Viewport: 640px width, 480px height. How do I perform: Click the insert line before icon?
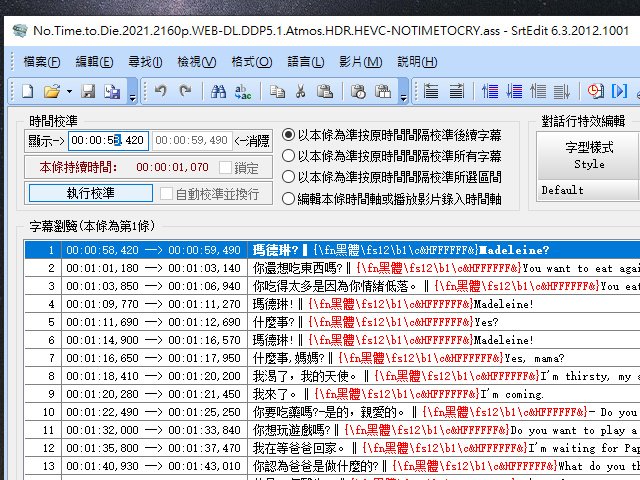tap(431, 91)
